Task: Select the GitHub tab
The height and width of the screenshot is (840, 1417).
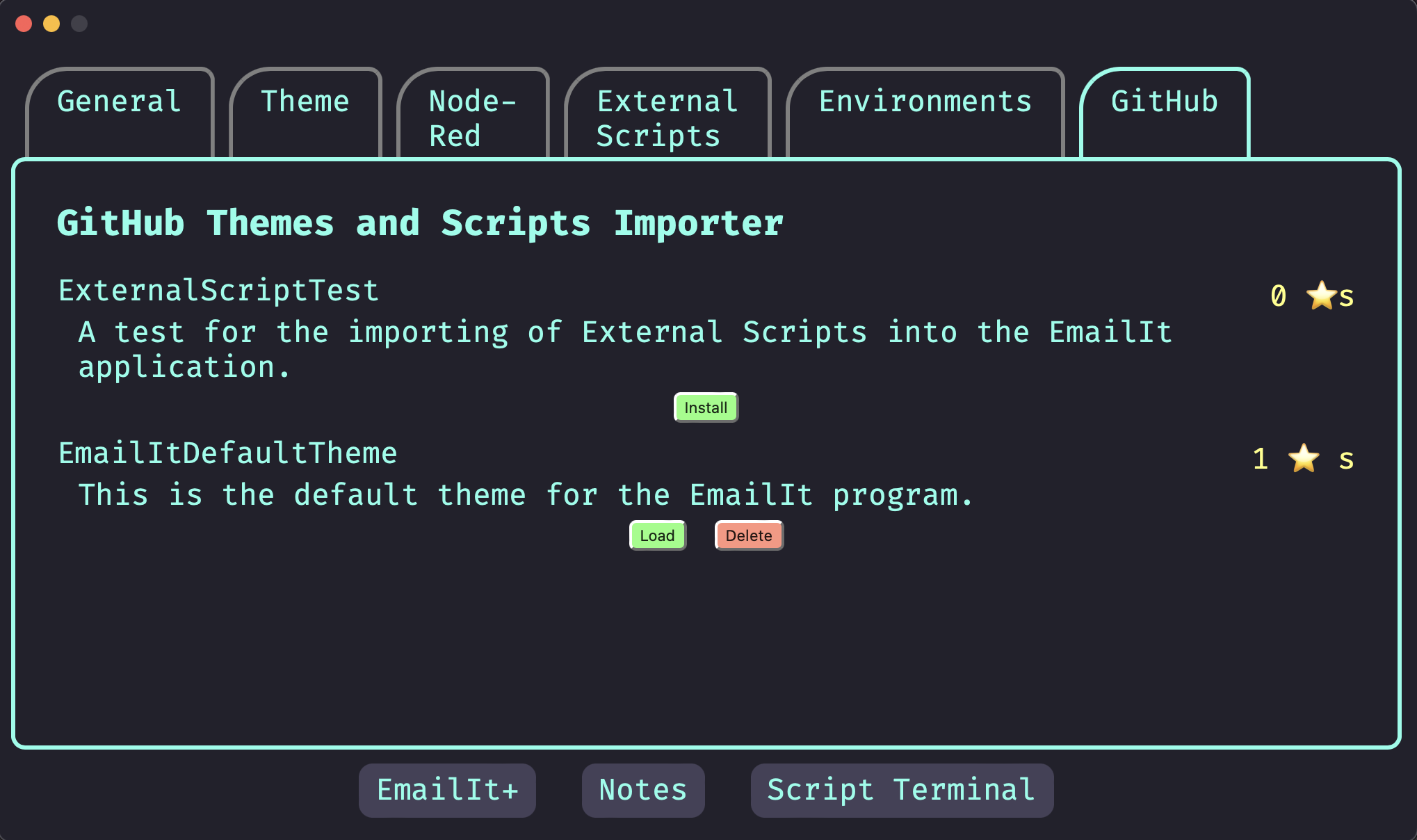Action: [1164, 102]
